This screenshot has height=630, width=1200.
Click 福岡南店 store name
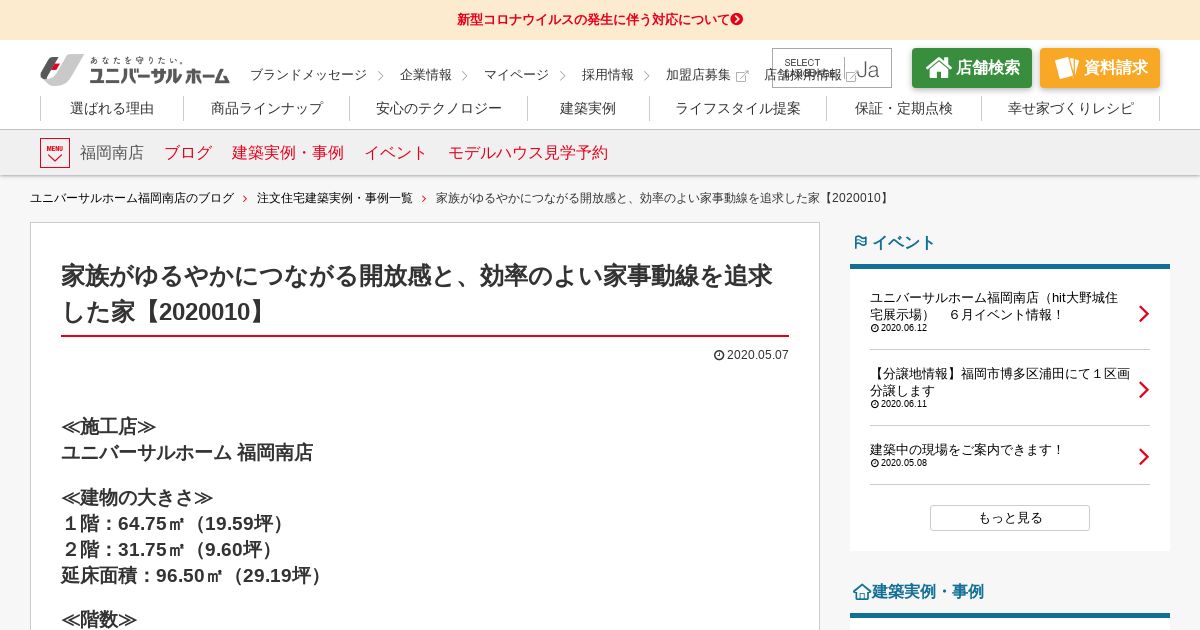tap(112, 153)
